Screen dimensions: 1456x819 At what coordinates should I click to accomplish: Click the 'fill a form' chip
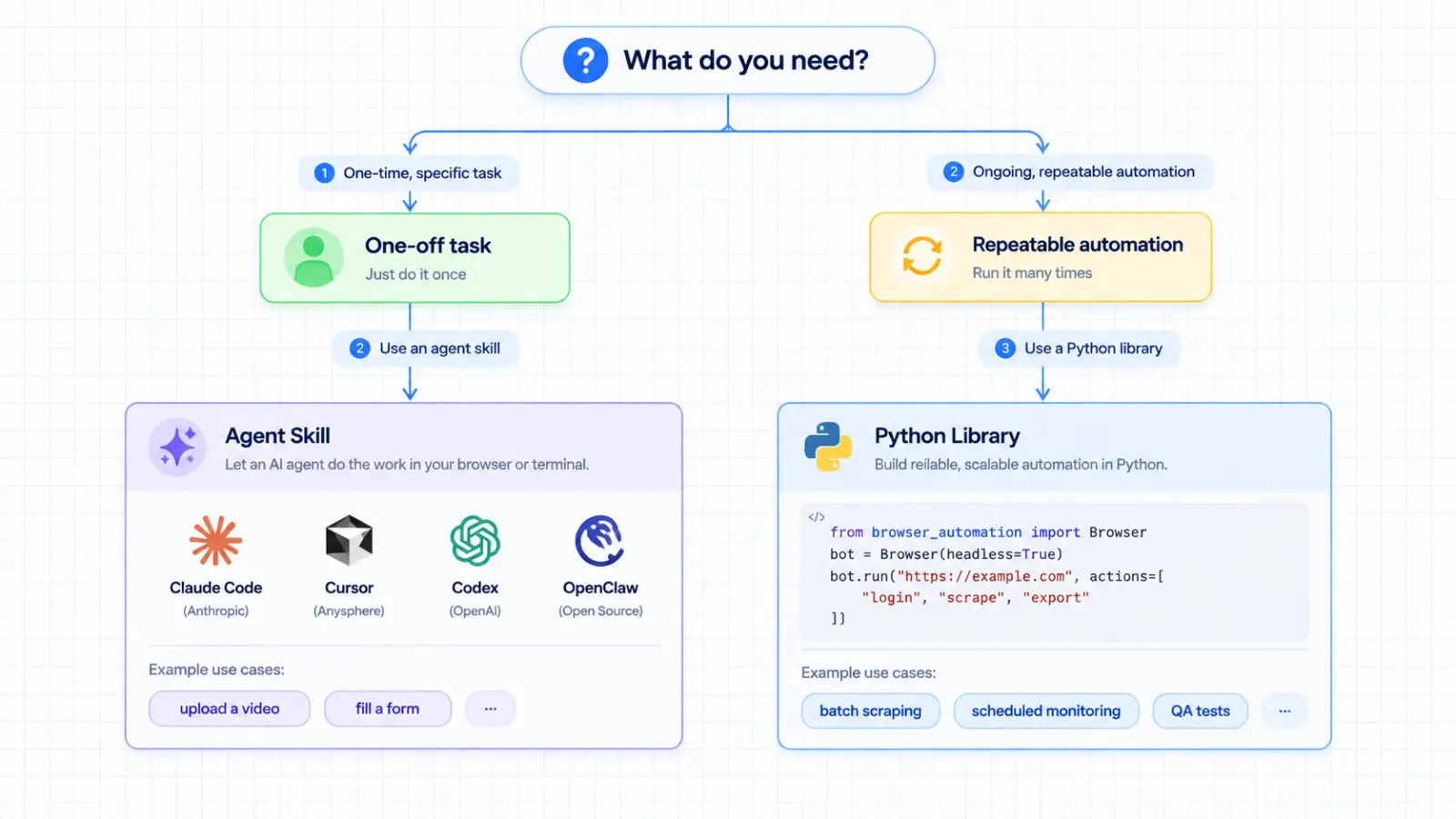tap(388, 709)
